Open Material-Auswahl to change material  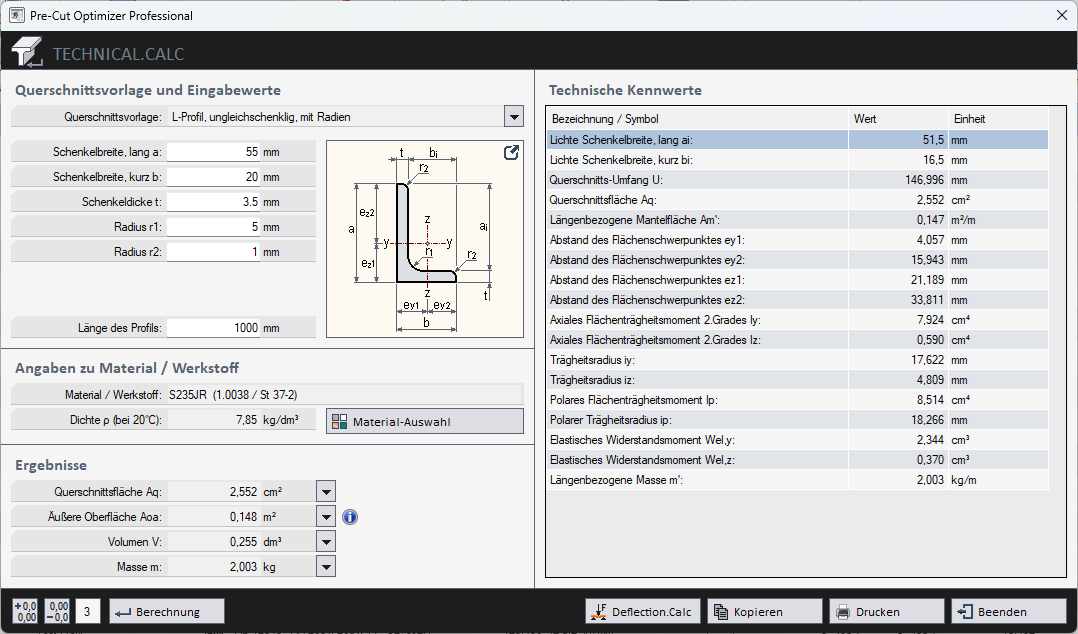point(424,420)
